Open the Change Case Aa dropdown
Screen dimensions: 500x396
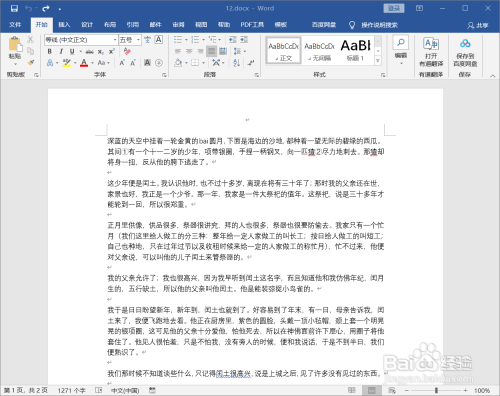pos(104,62)
